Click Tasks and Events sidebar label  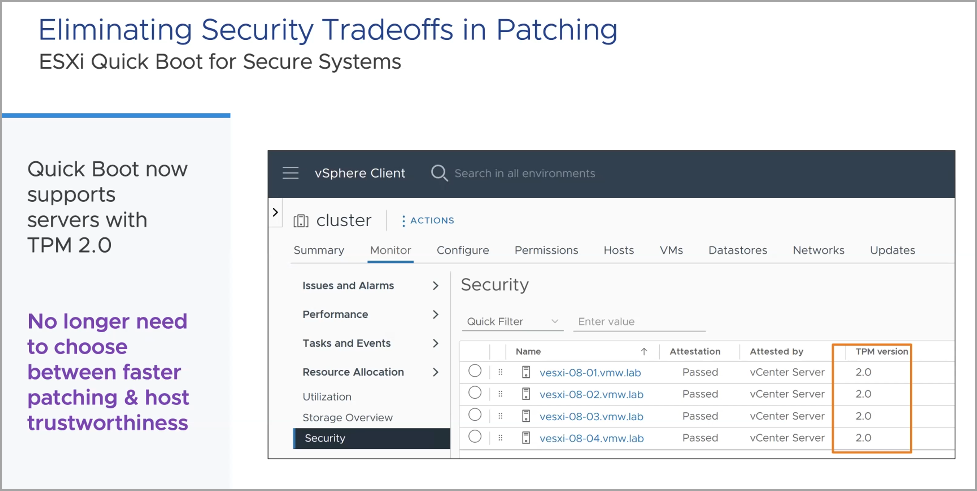pyautogui.click(x=346, y=343)
